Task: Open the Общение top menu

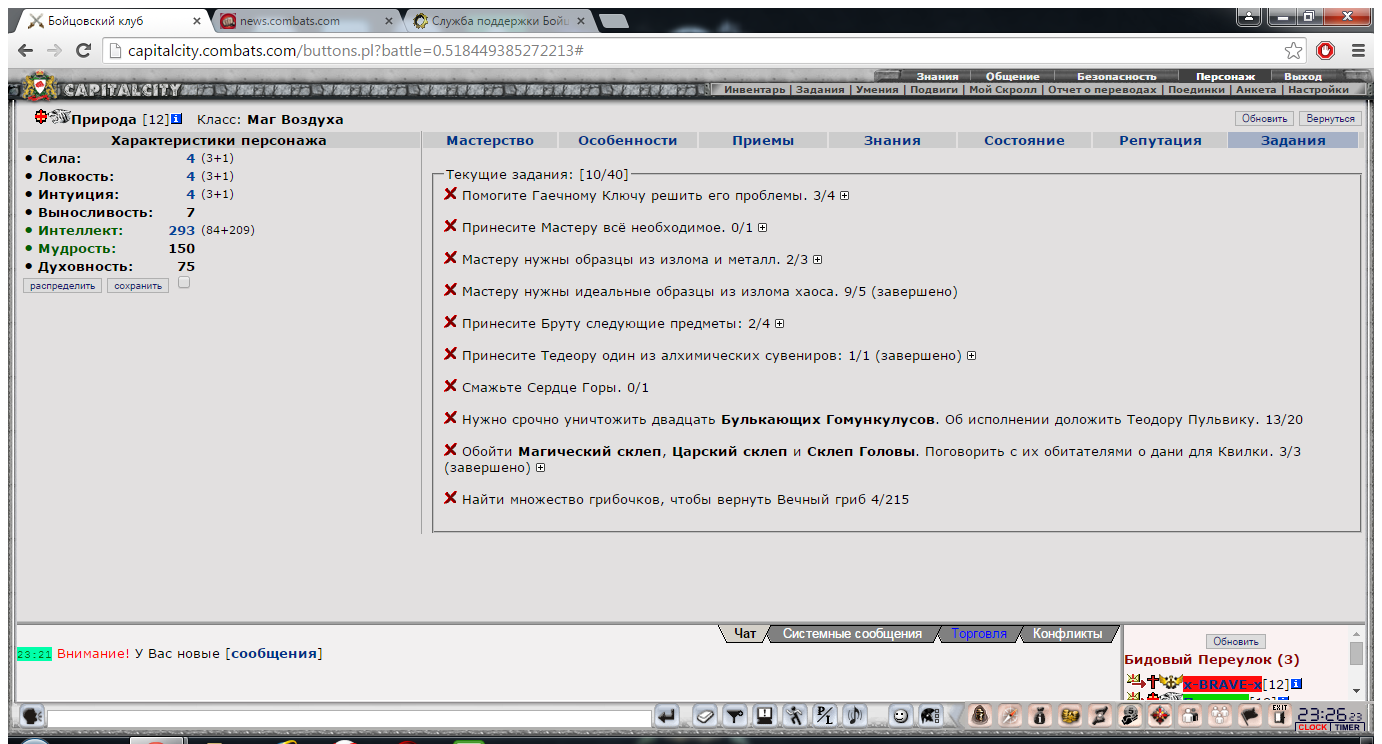Action: click(x=1012, y=76)
